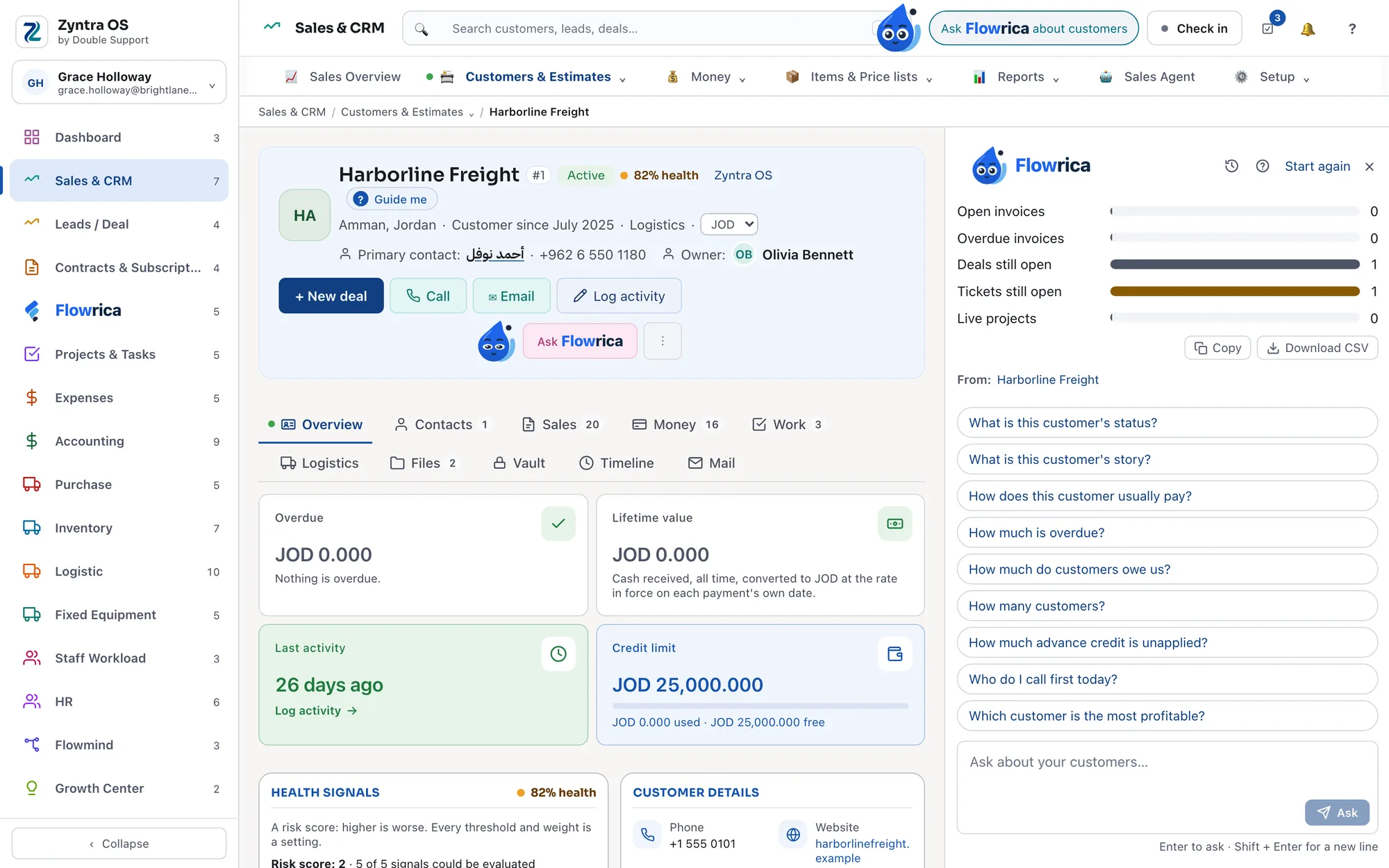Open Sales Overview in navbar
The height and width of the screenshot is (868, 1389).
[x=343, y=76]
